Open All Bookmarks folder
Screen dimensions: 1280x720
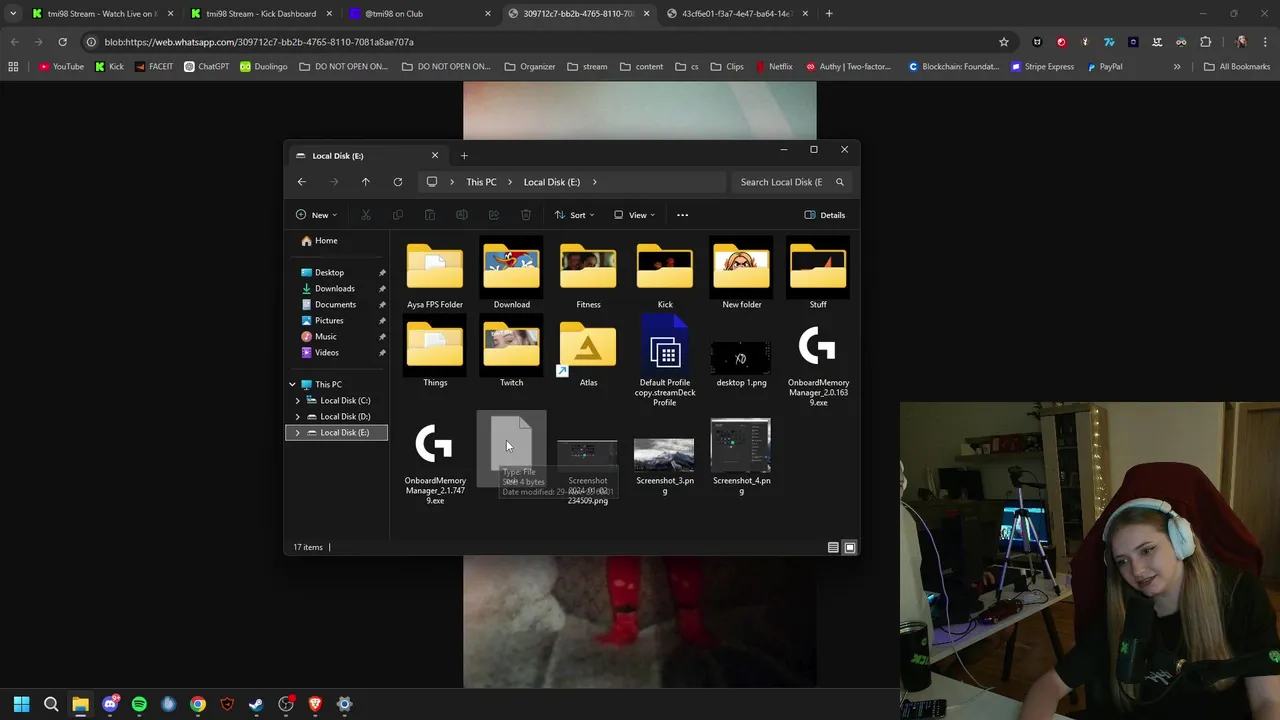[1237, 67]
